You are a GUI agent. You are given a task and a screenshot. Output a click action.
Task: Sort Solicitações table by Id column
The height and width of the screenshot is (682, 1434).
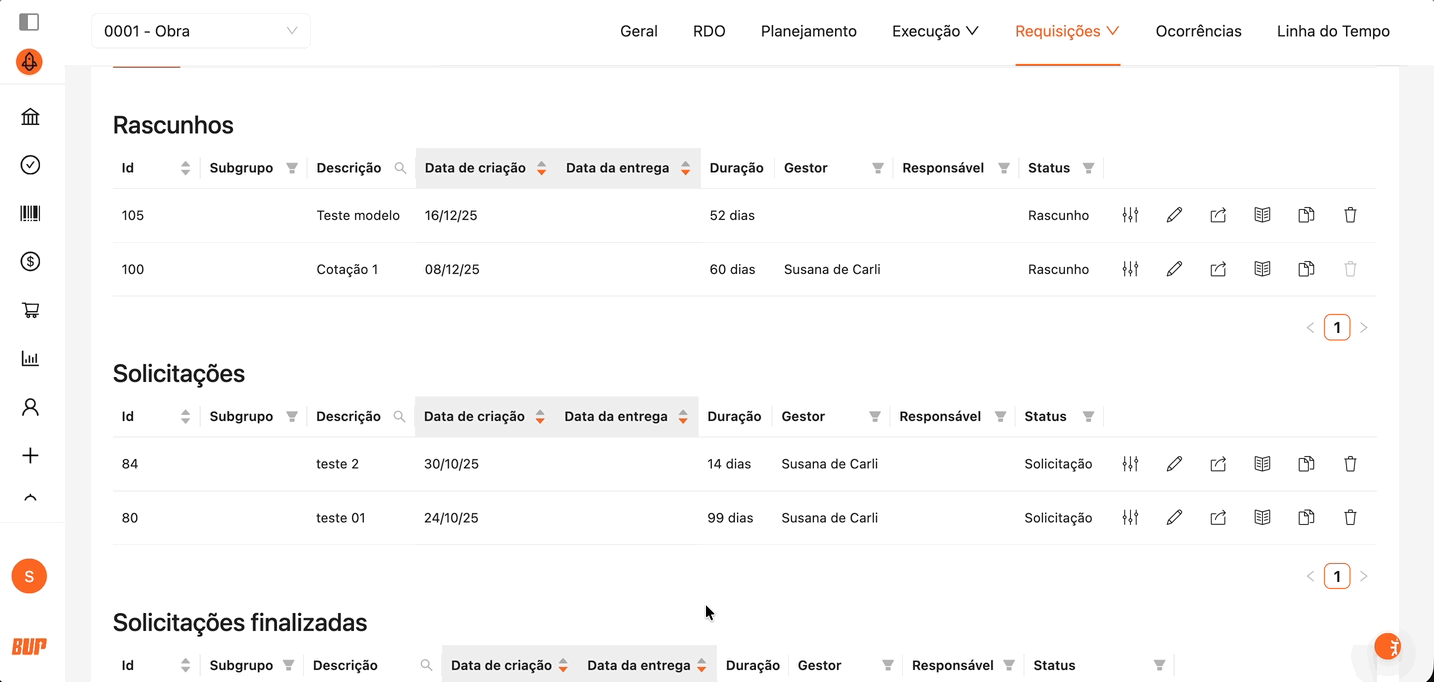tap(185, 417)
